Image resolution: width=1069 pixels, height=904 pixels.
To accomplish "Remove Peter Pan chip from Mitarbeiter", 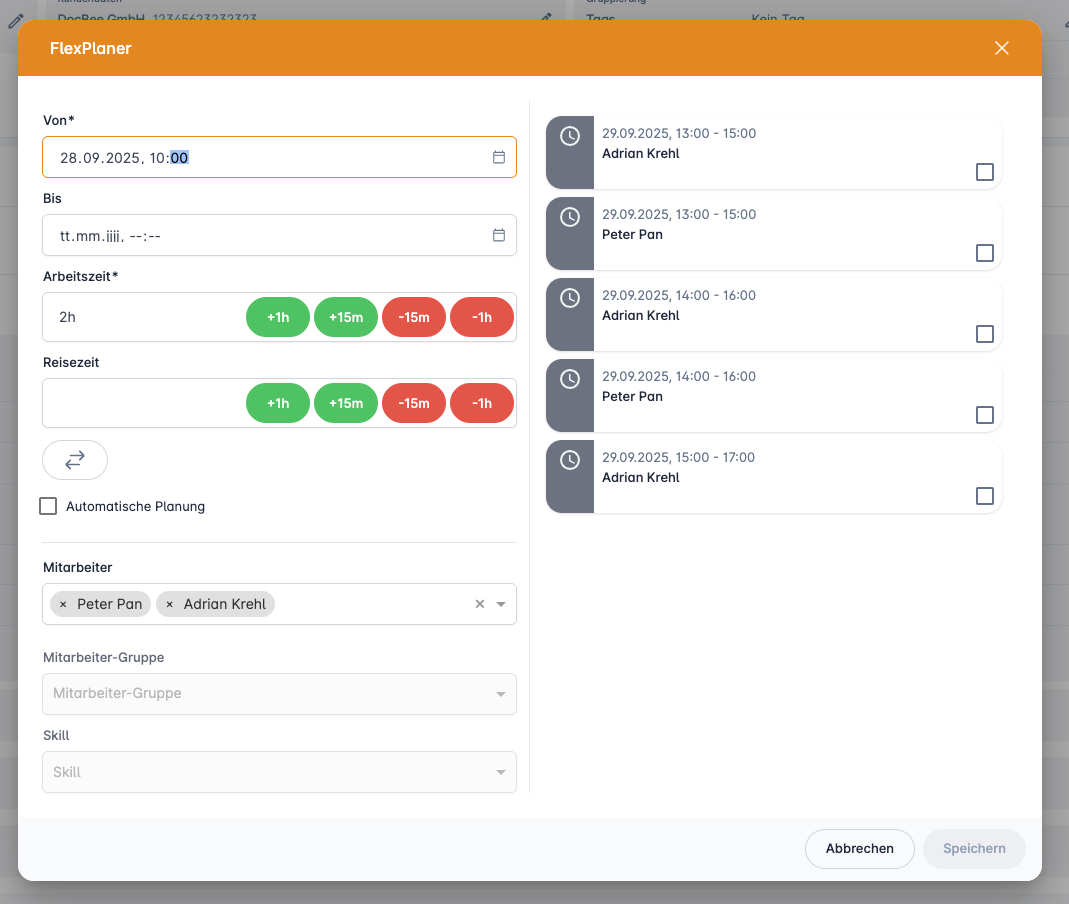I will coord(63,604).
